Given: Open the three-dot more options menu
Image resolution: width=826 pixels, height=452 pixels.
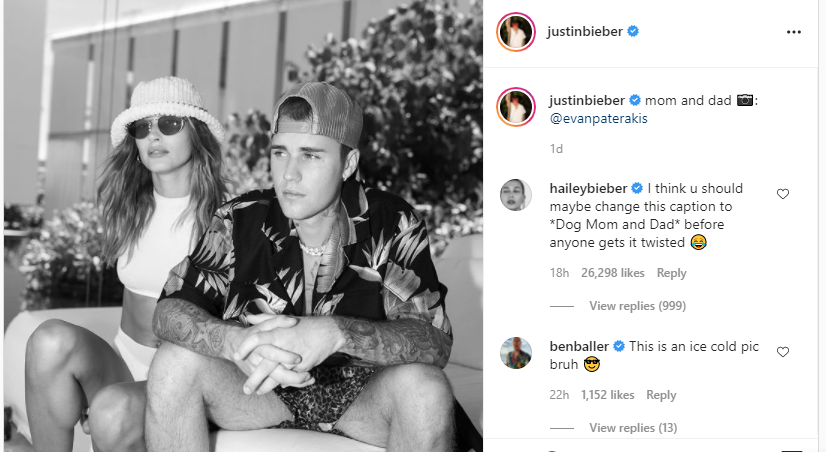Looking at the screenshot, I should click(x=793, y=32).
